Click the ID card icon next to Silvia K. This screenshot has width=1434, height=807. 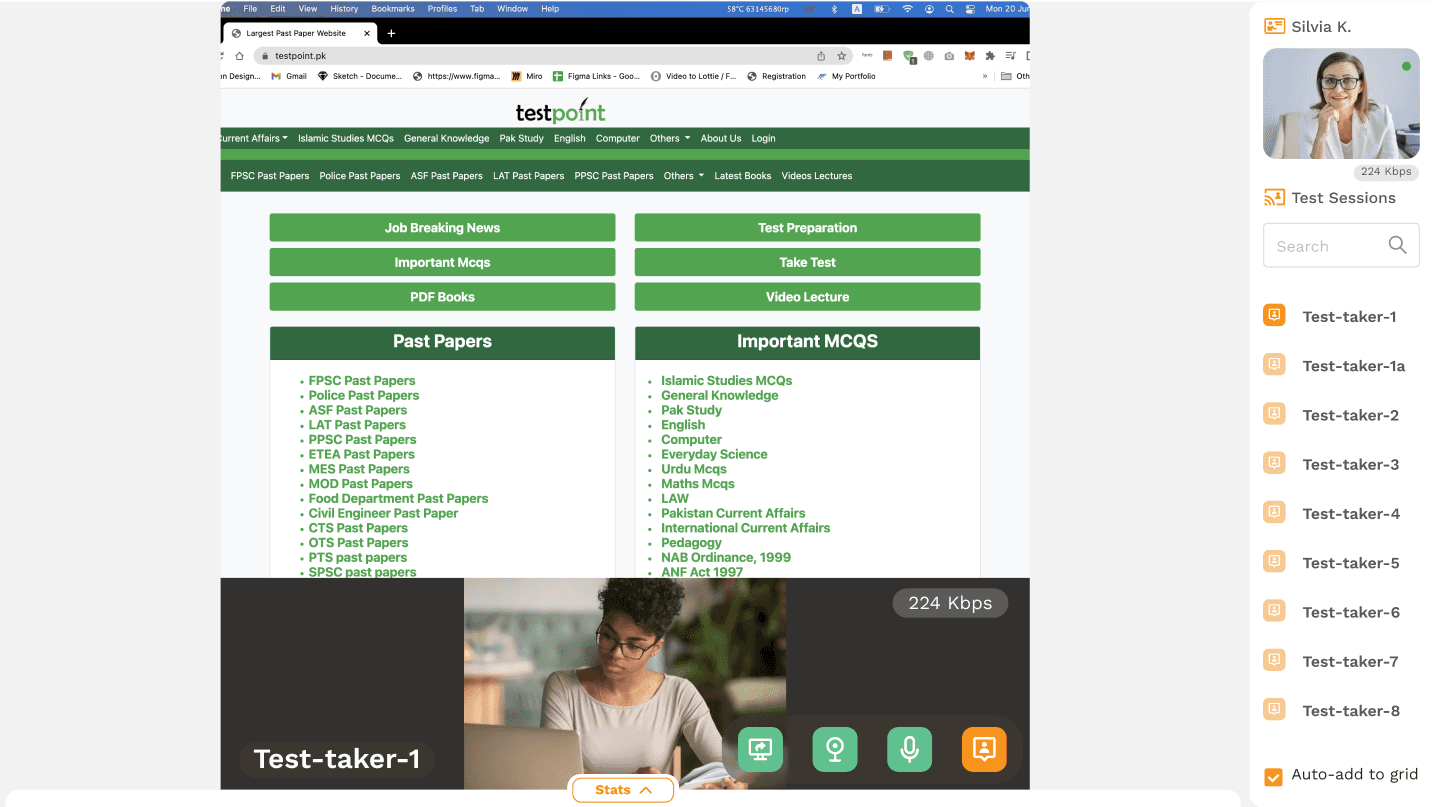point(1274,26)
